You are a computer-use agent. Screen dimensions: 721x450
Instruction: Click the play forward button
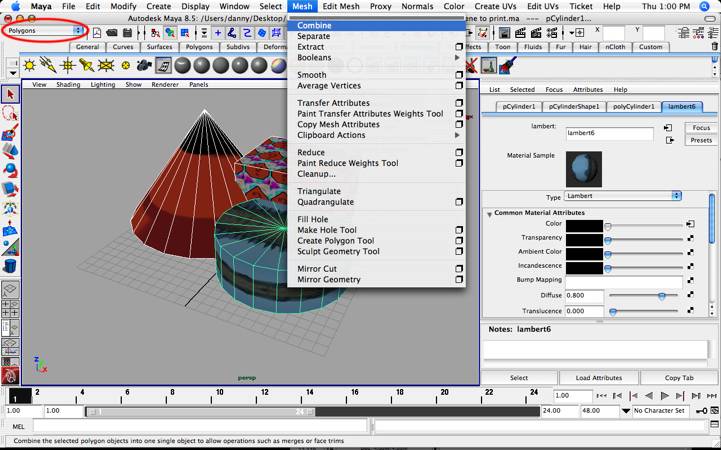[665, 397]
